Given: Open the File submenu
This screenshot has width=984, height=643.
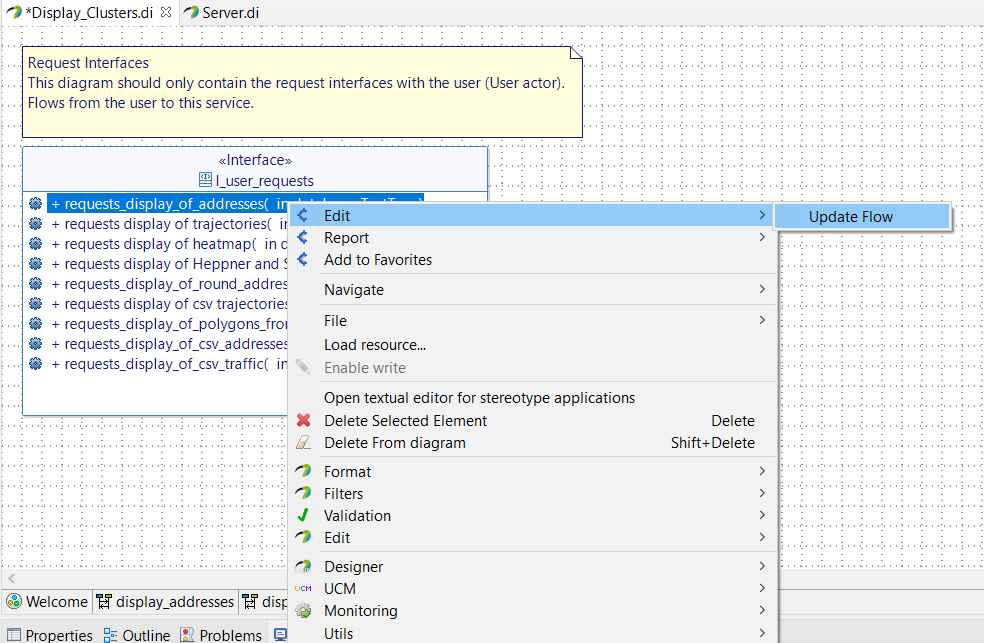Looking at the screenshot, I should [533, 321].
